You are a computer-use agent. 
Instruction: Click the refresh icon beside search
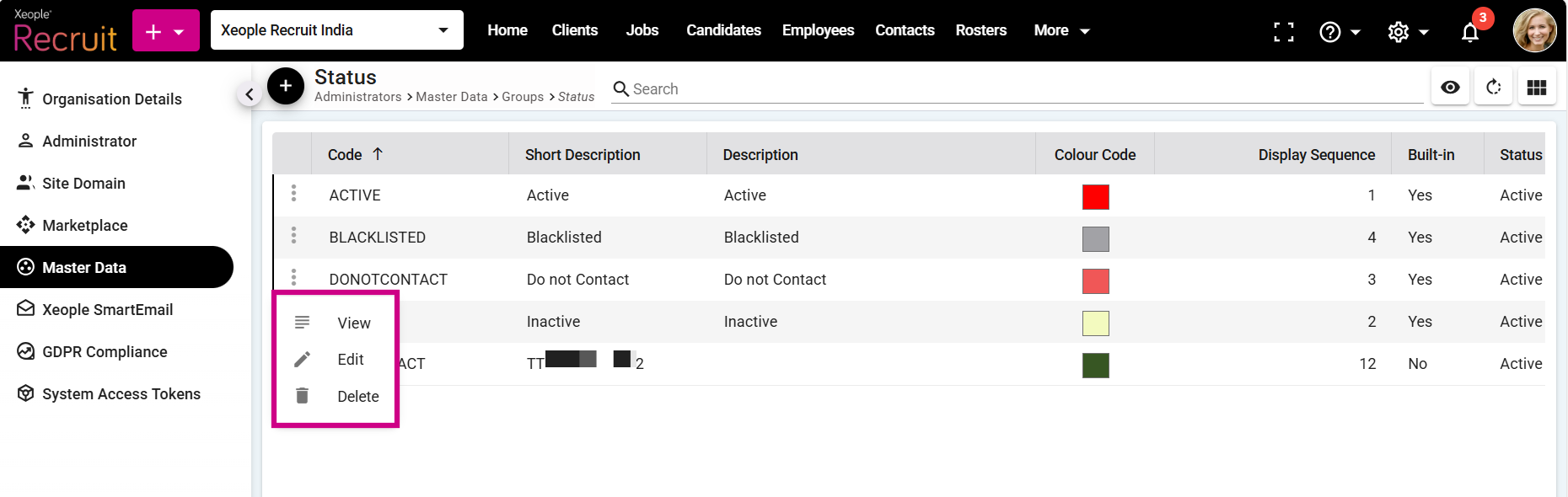1493,88
